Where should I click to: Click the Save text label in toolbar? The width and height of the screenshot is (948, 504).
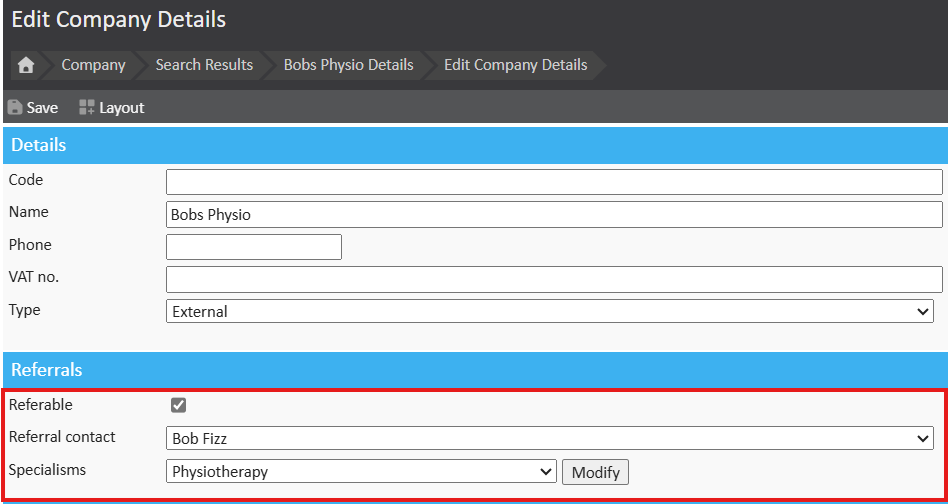click(x=42, y=107)
